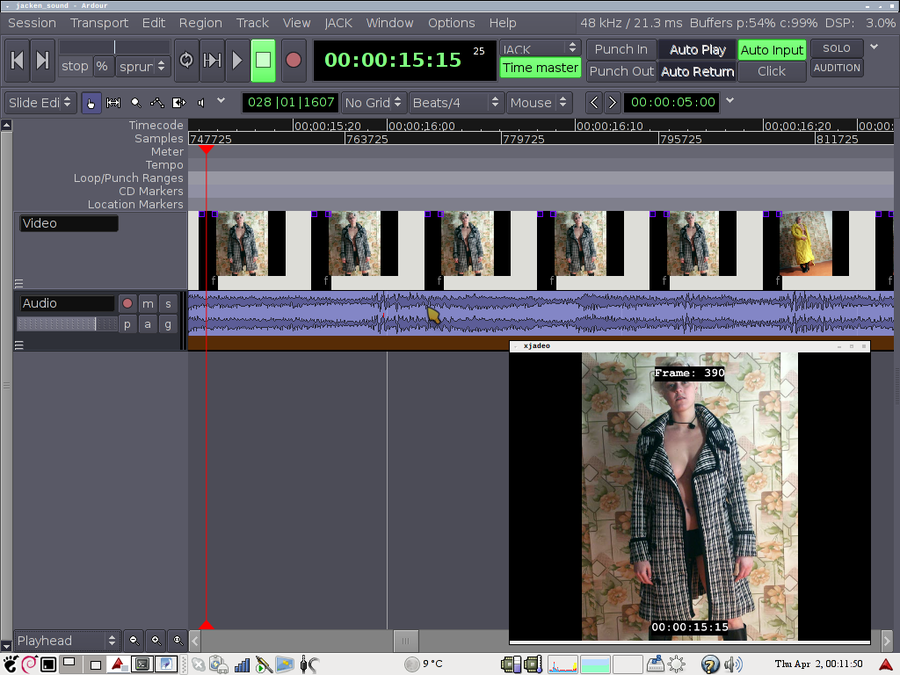This screenshot has height=675, width=900.
Task: Select the gain automation draw tool
Action: pos(157,103)
